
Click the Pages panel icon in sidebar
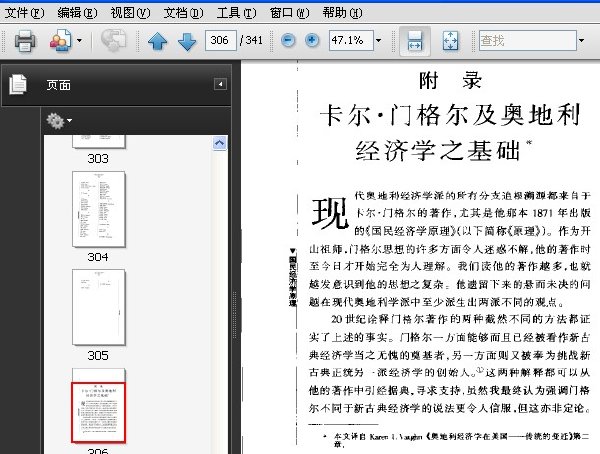(x=17, y=85)
